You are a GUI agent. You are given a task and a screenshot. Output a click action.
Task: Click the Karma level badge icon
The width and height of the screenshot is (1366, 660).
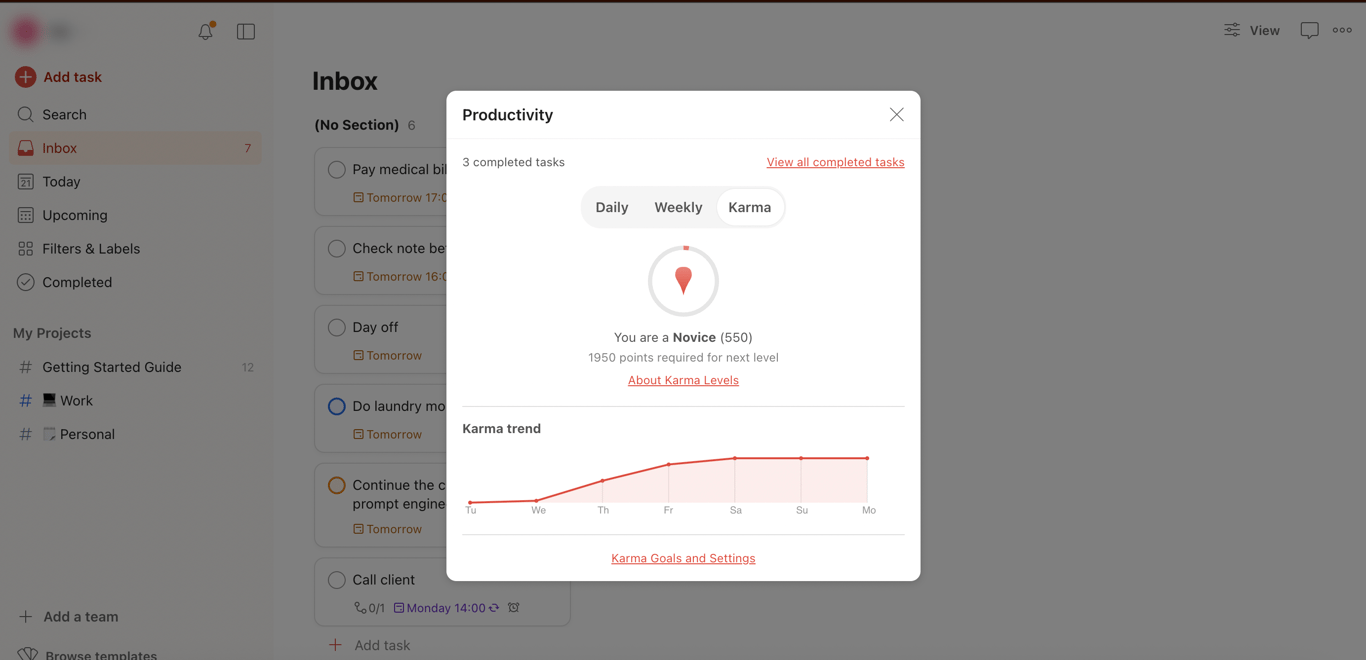coord(683,281)
